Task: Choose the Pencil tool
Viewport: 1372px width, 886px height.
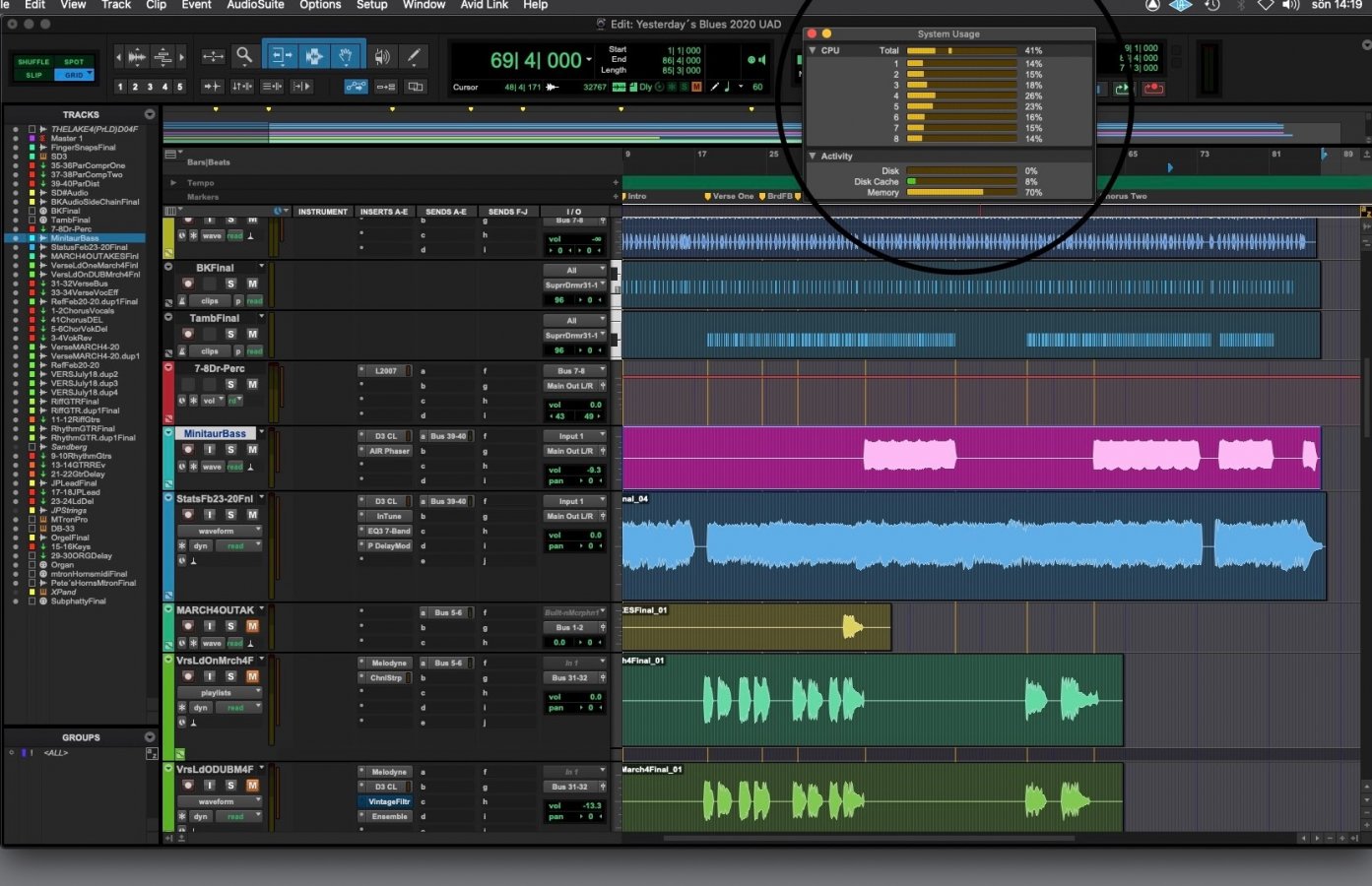Action: [415, 57]
